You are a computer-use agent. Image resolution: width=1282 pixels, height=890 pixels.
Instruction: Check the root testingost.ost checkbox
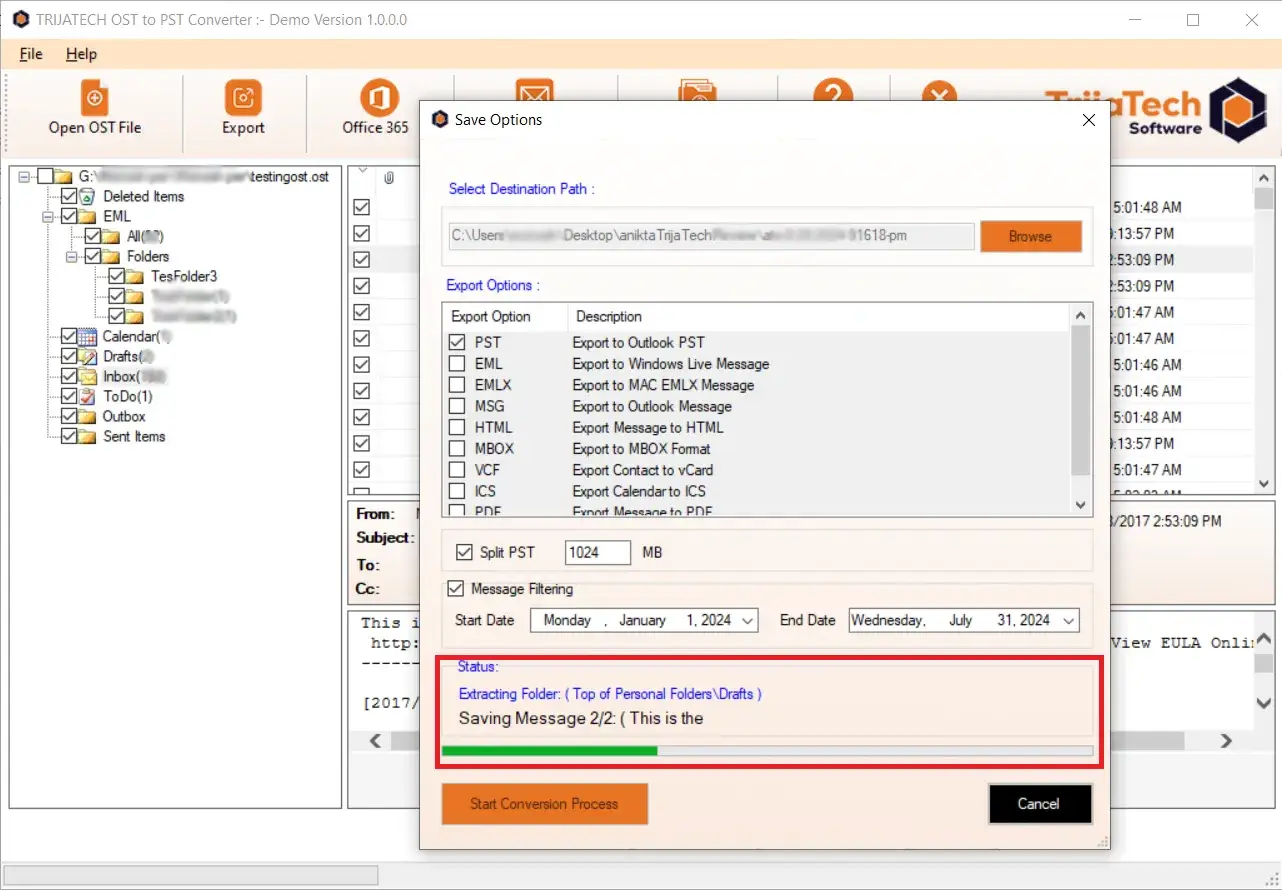pyautogui.click(x=44, y=176)
